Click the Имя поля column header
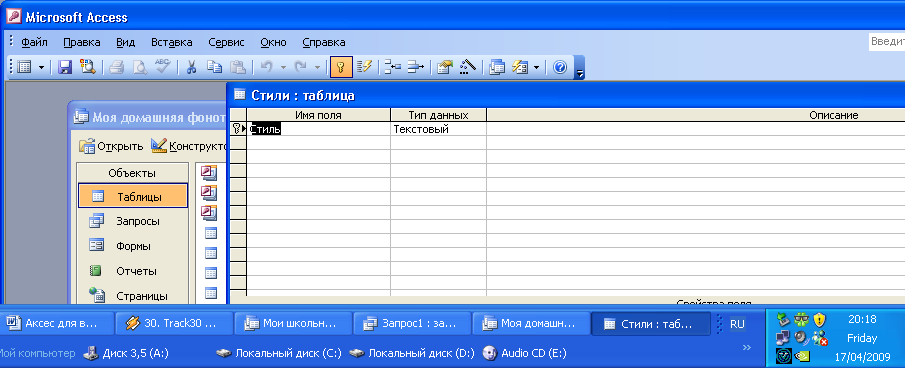 [319, 115]
